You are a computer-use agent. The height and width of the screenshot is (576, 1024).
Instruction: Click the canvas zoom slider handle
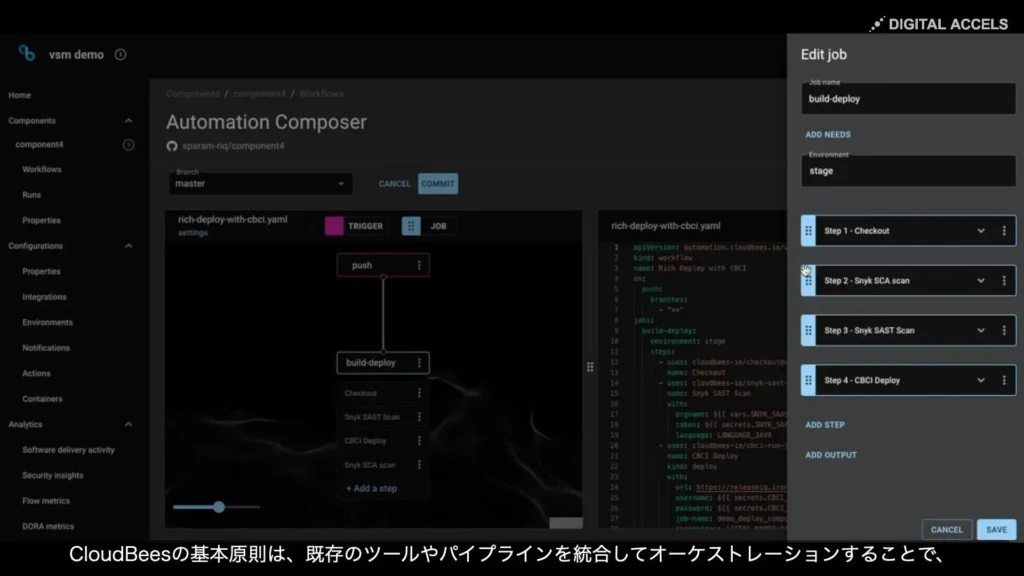[219, 507]
